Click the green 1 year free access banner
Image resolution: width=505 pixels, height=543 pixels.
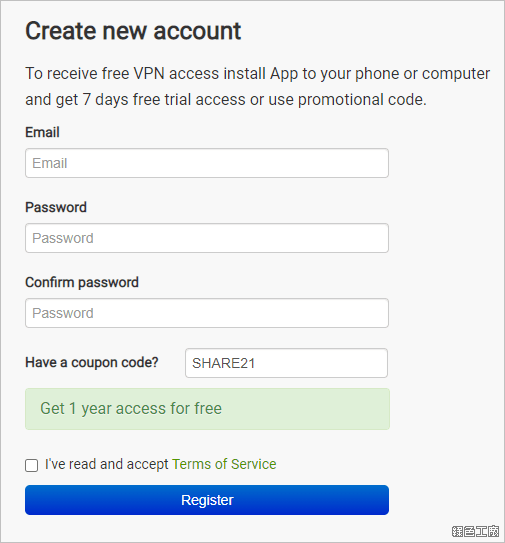207,409
